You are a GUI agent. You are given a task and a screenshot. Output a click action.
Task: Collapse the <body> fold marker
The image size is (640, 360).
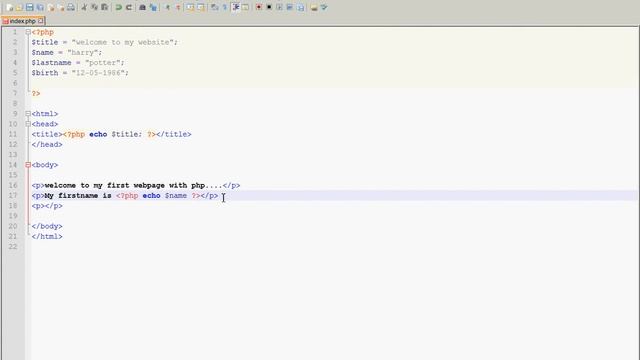pos(28,165)
